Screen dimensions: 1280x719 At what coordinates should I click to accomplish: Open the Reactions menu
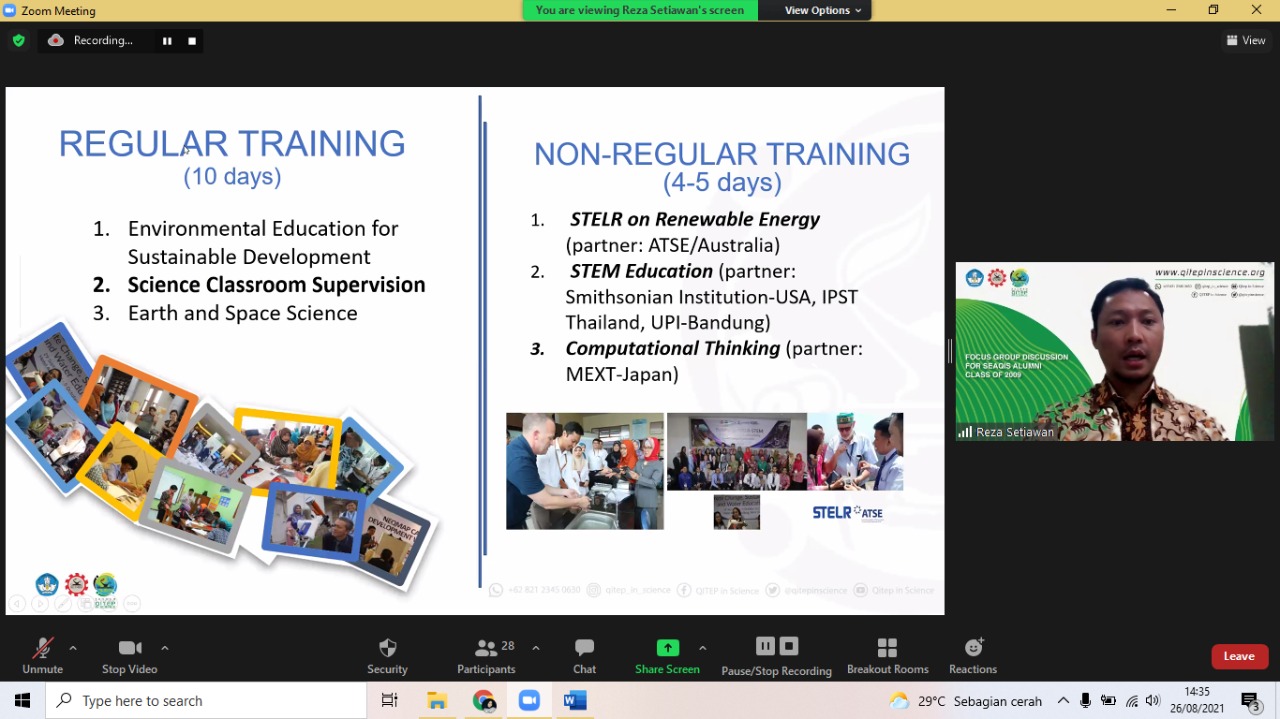973,655
